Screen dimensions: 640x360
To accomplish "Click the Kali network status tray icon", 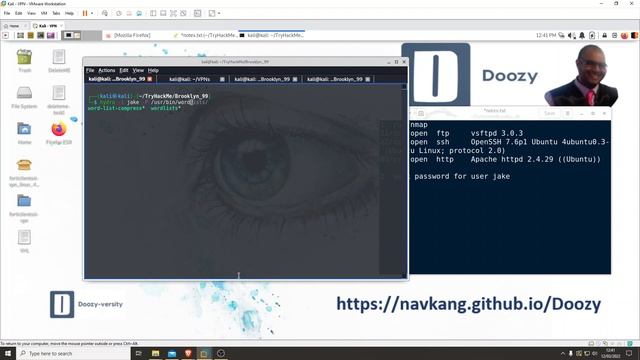I will click(x=562, y=36).
